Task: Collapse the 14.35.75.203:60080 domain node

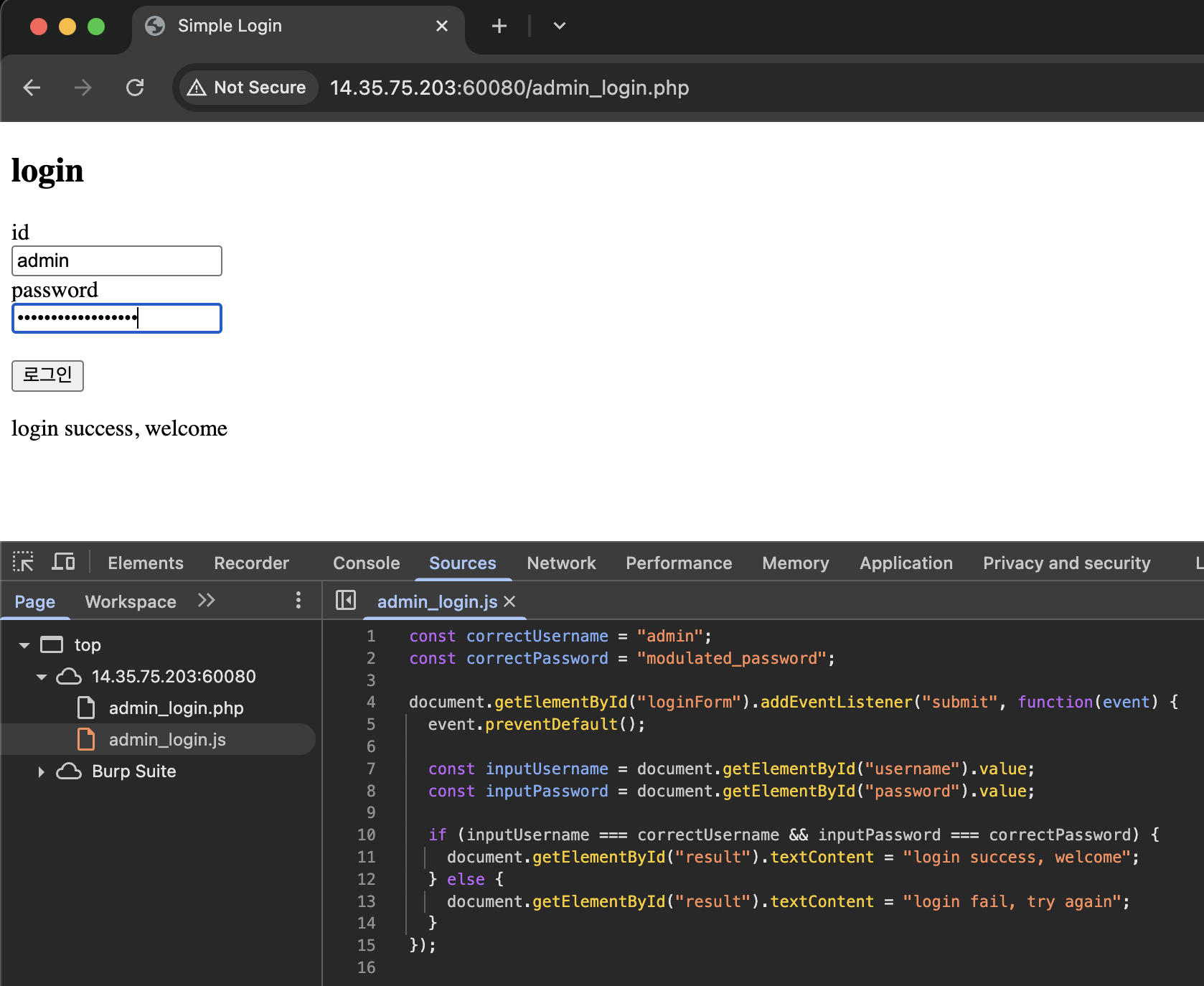Action: 42,677
